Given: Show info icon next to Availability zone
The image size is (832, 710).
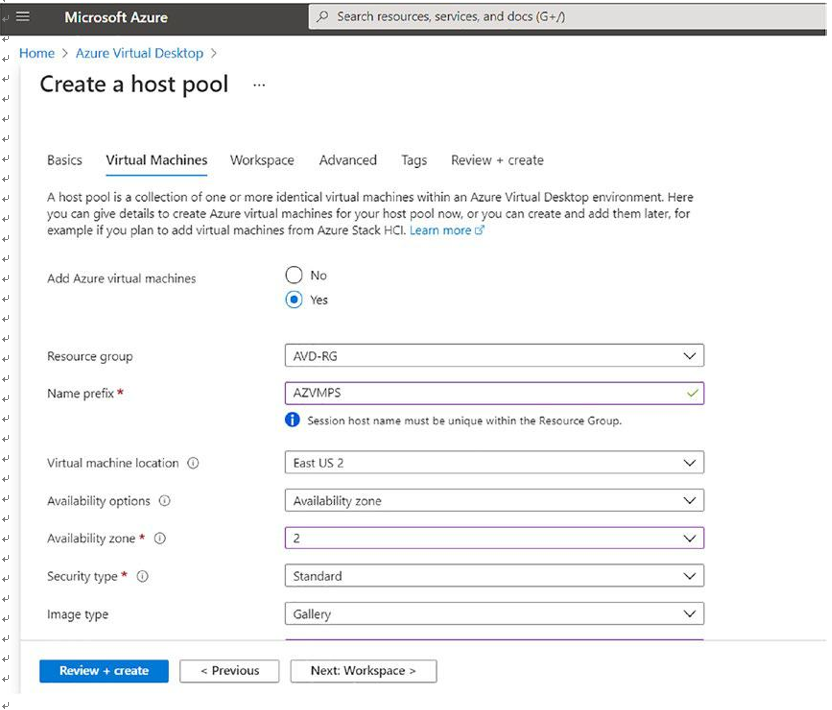Looking at the screenshot, I should (160, 539).
